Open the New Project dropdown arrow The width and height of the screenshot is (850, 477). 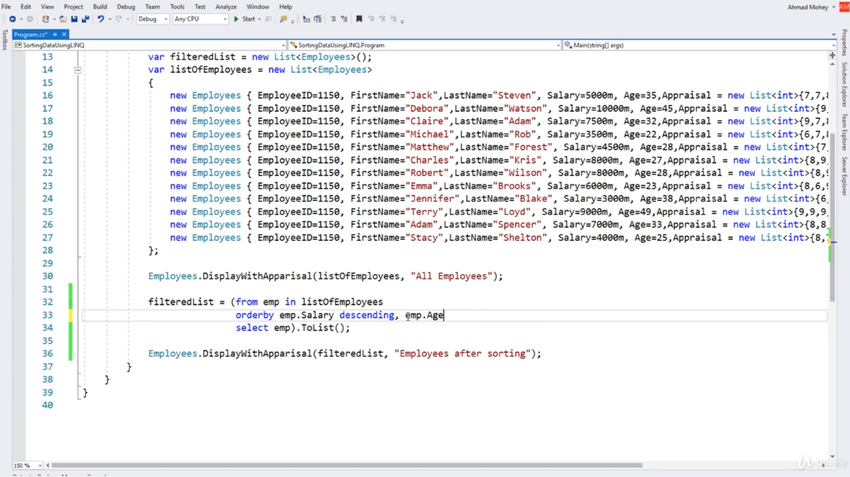tap(54, 19)
